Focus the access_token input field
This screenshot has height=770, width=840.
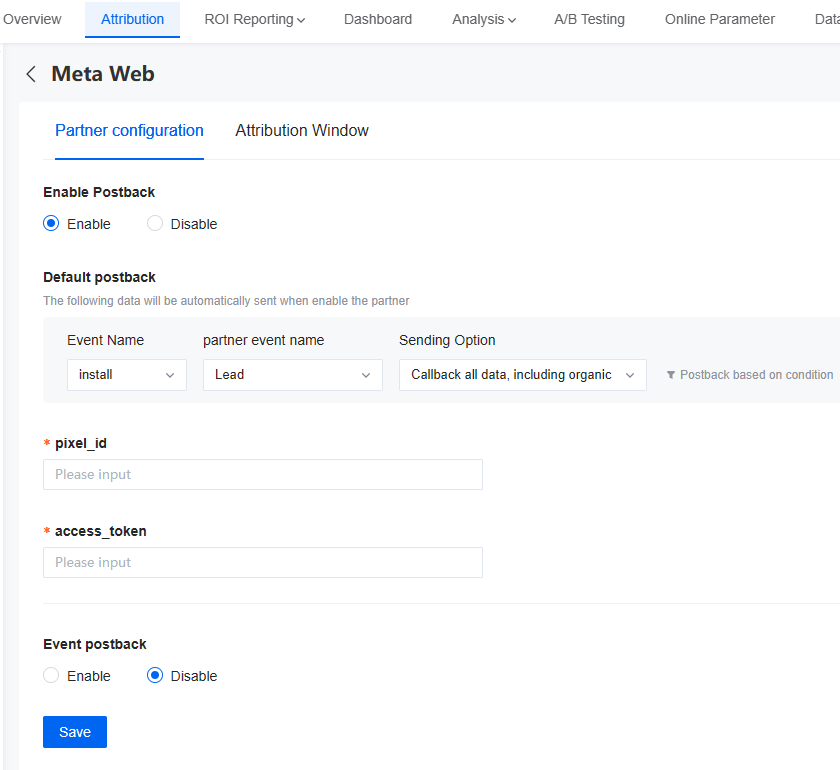tap(262, 562)
